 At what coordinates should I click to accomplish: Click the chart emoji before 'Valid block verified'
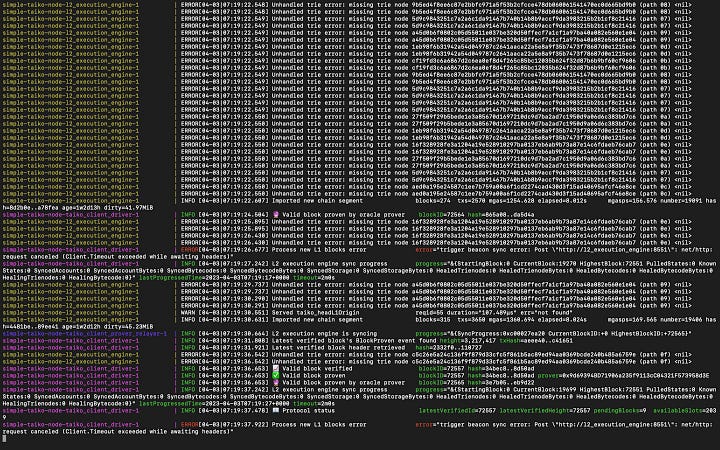tap(276, 369)
